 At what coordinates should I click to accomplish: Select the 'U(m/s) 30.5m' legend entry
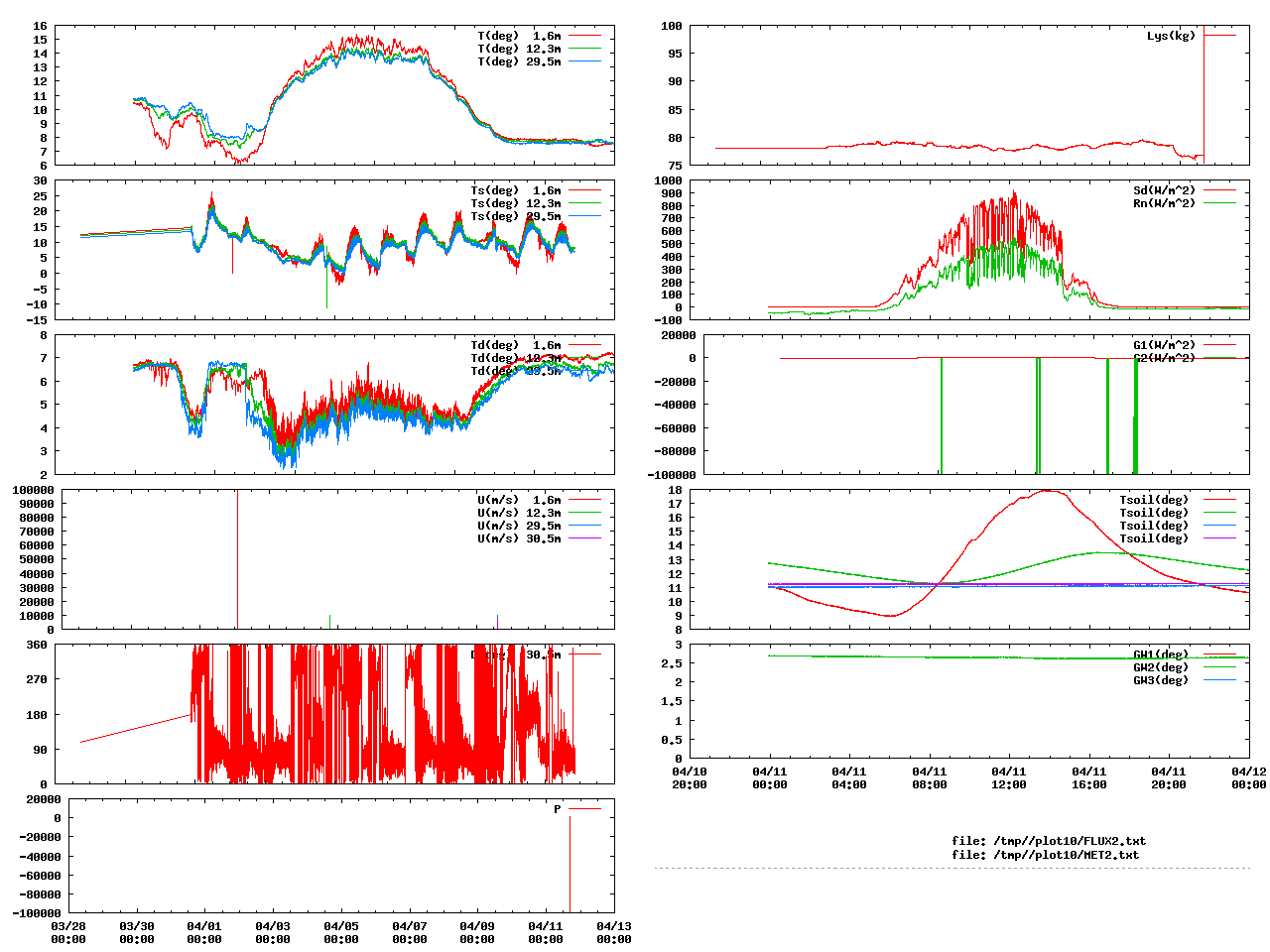[519, 538]
